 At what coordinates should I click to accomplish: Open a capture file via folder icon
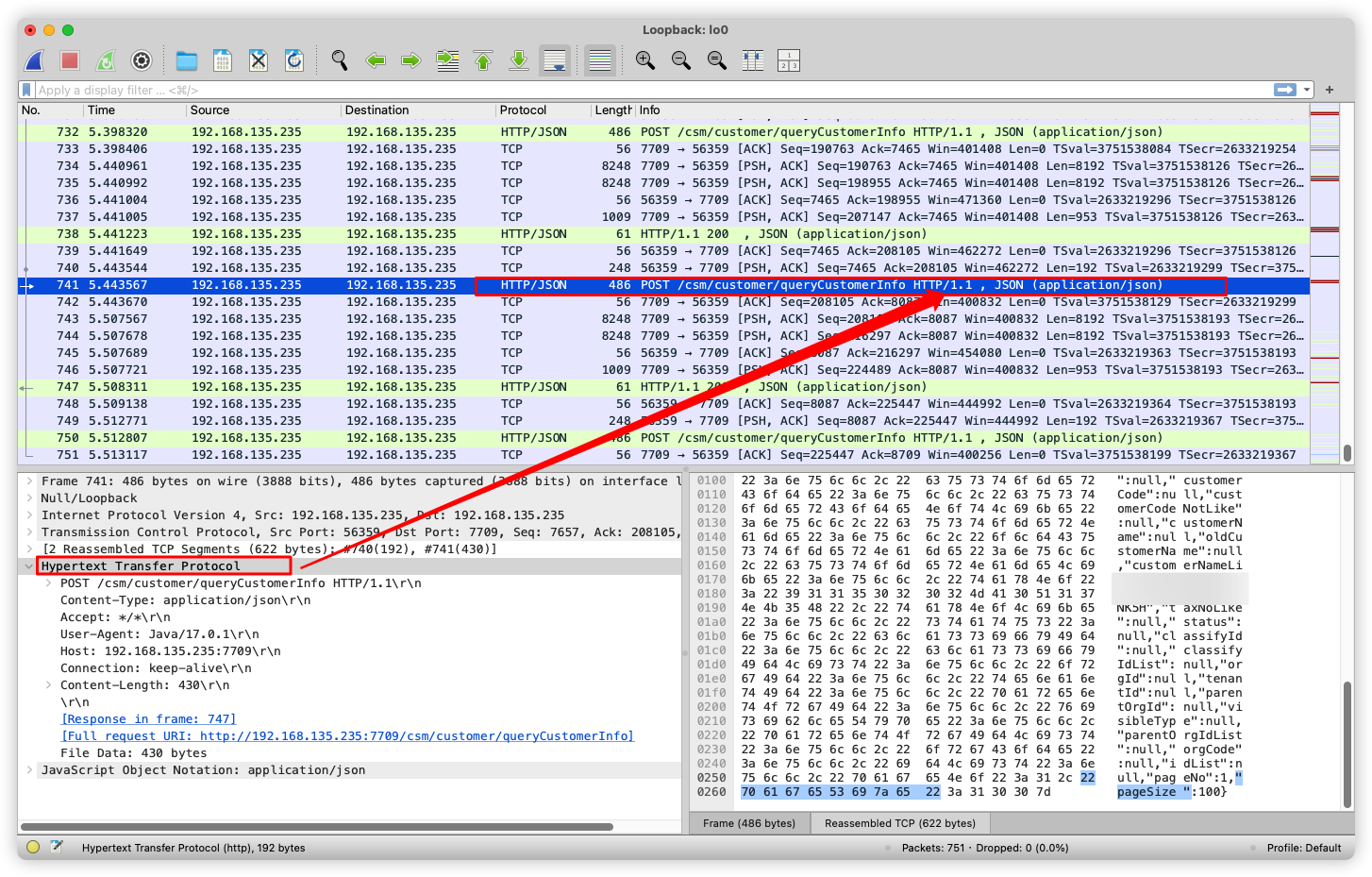pos(187,61)
